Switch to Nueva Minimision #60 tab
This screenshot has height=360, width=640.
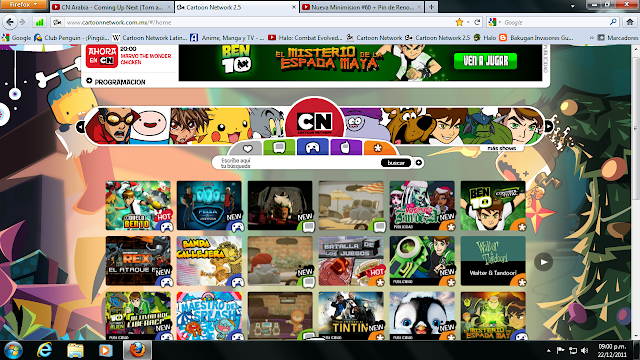(362, 7)
